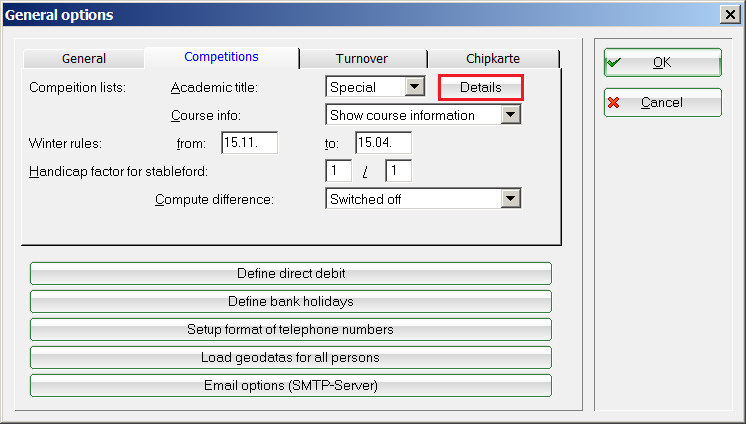This screenshot has height=424, width=746.
Task: Click Load geodatas for all persons
Action: coord(291,357)
